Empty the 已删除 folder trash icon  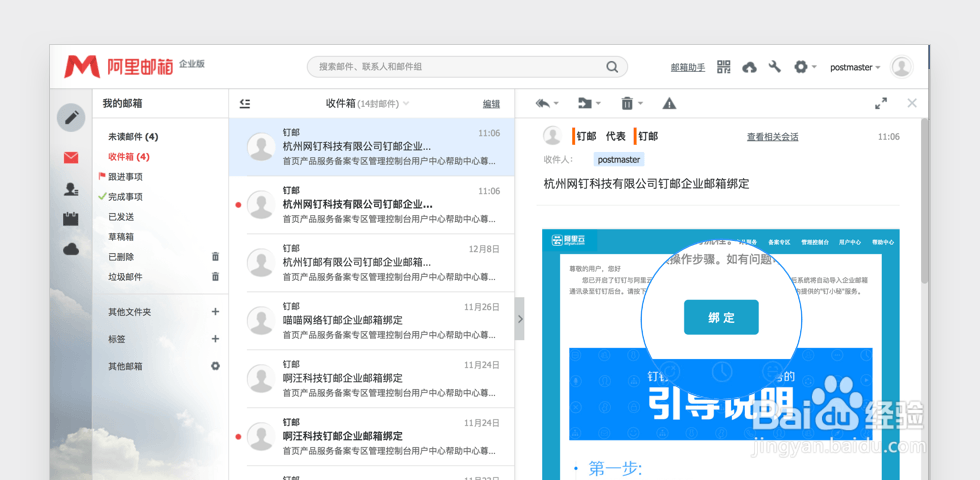click(x=216, y=257)
